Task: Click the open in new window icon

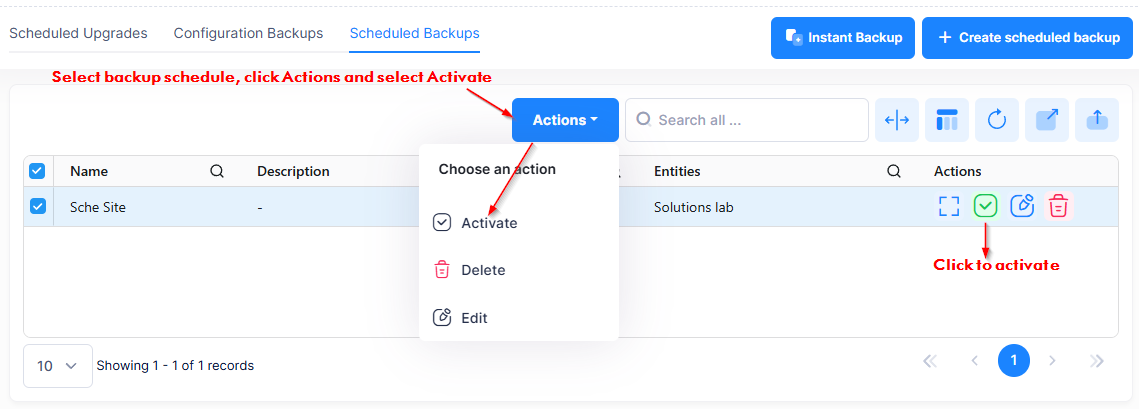Action: point(1047,120)
